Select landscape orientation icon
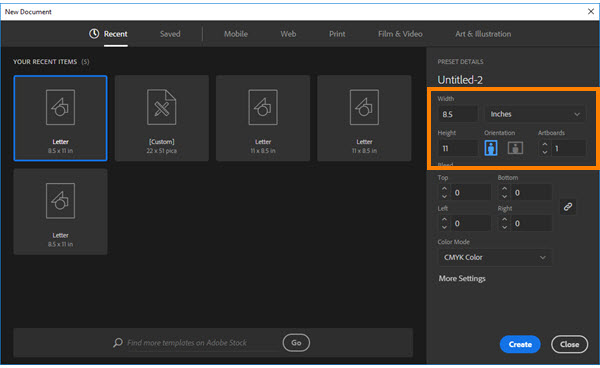Viewport: 600px width, 368px height. pos(515,148)
